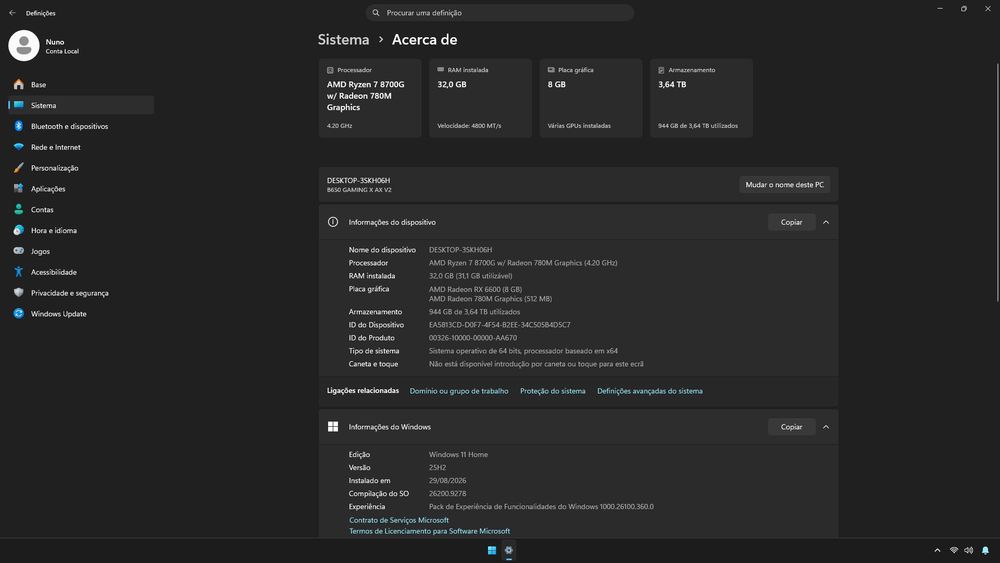This screenshot has width=1000, height=563.
Task: Focus the Procurar uma definição search box
Action: [499, 13]
